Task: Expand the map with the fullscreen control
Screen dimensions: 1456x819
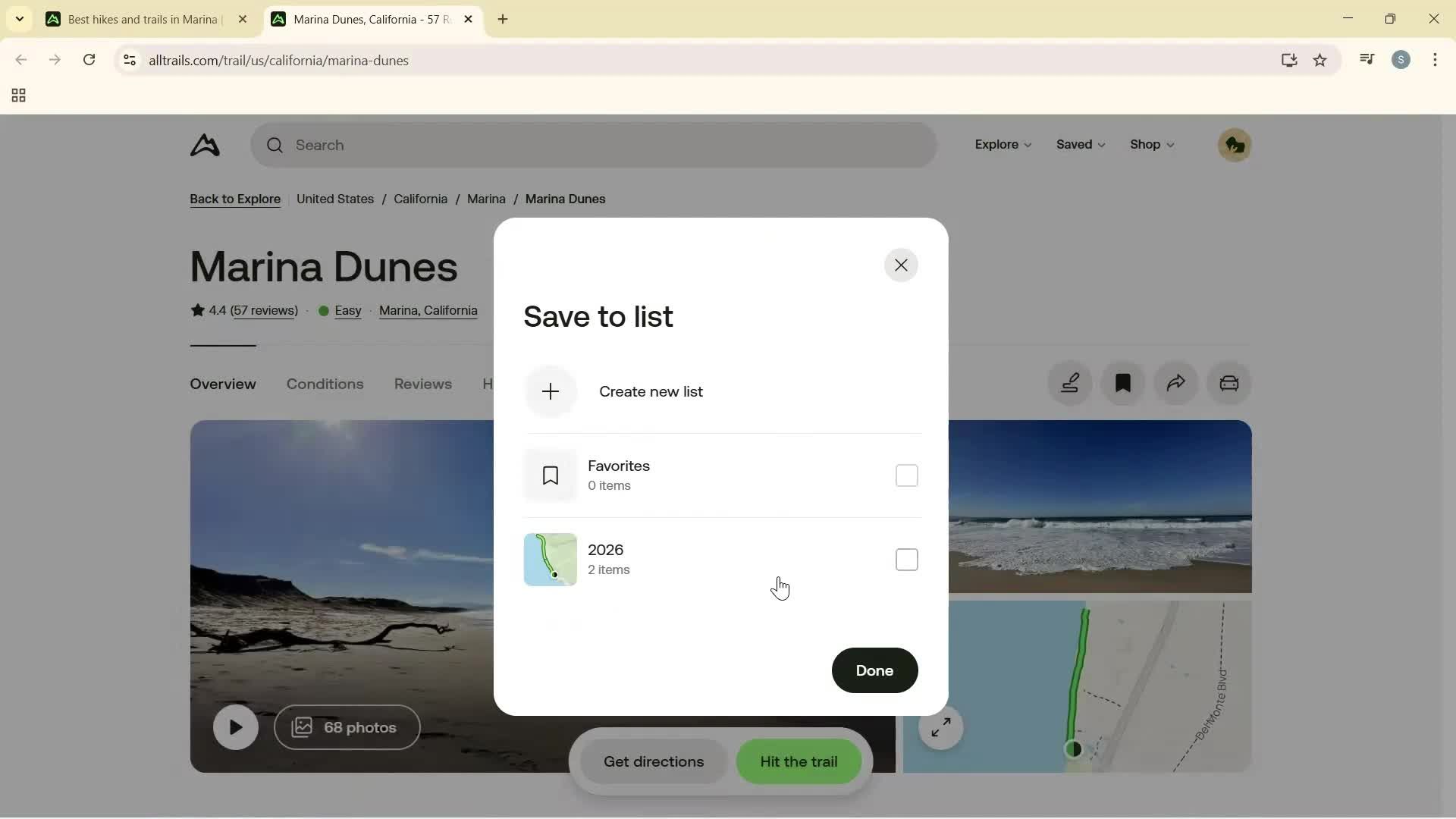Action: pyautogui.click(x=940, y=726)
